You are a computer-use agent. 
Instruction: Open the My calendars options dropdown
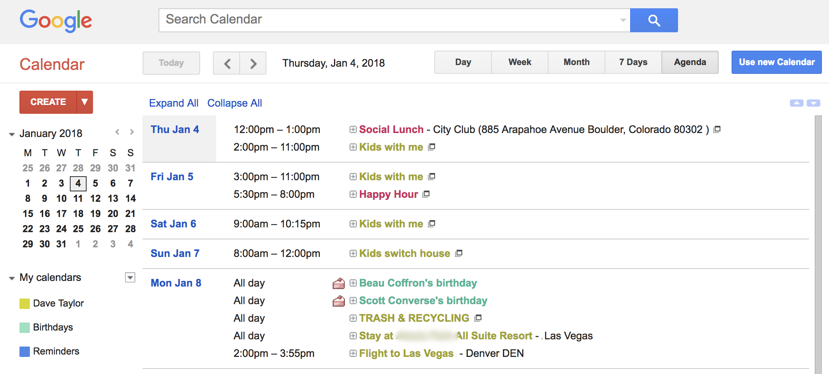point(130,277)
